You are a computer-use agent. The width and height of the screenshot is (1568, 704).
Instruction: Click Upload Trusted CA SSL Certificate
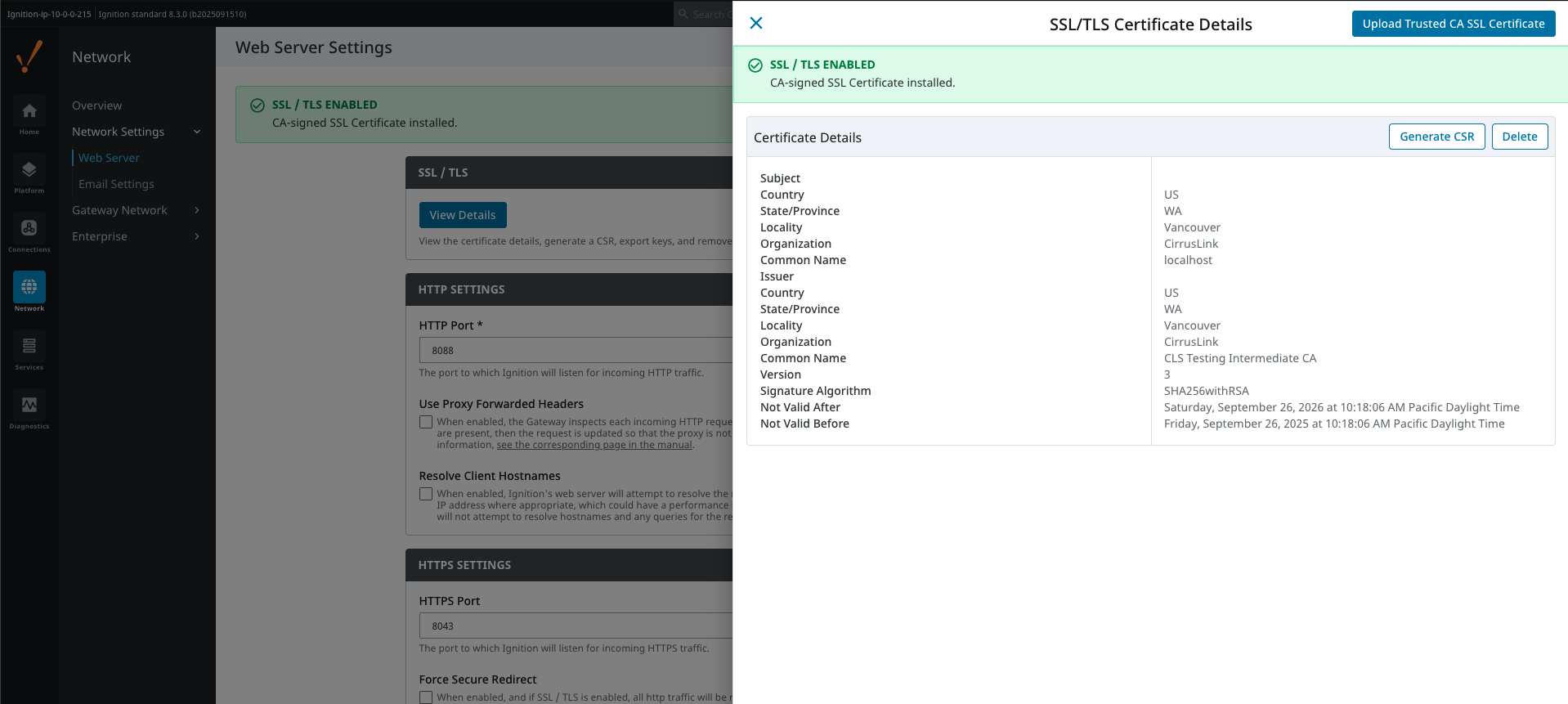[x=1453, y=24]
